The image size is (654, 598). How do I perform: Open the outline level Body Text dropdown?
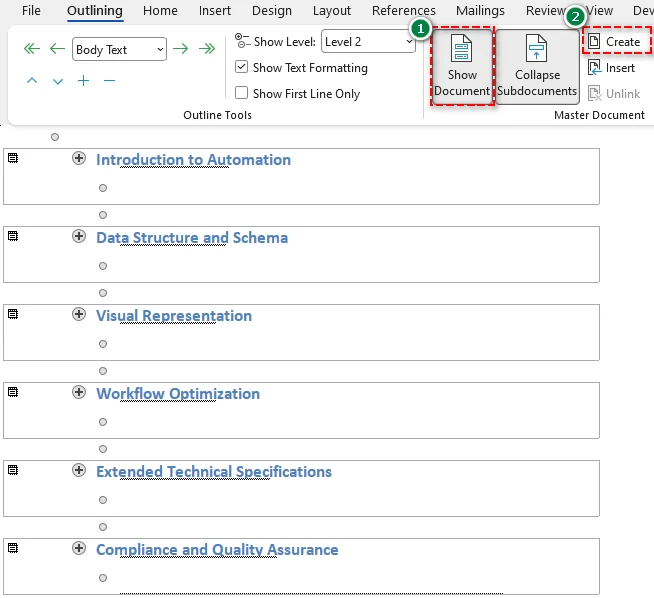[x=119, y=49]
